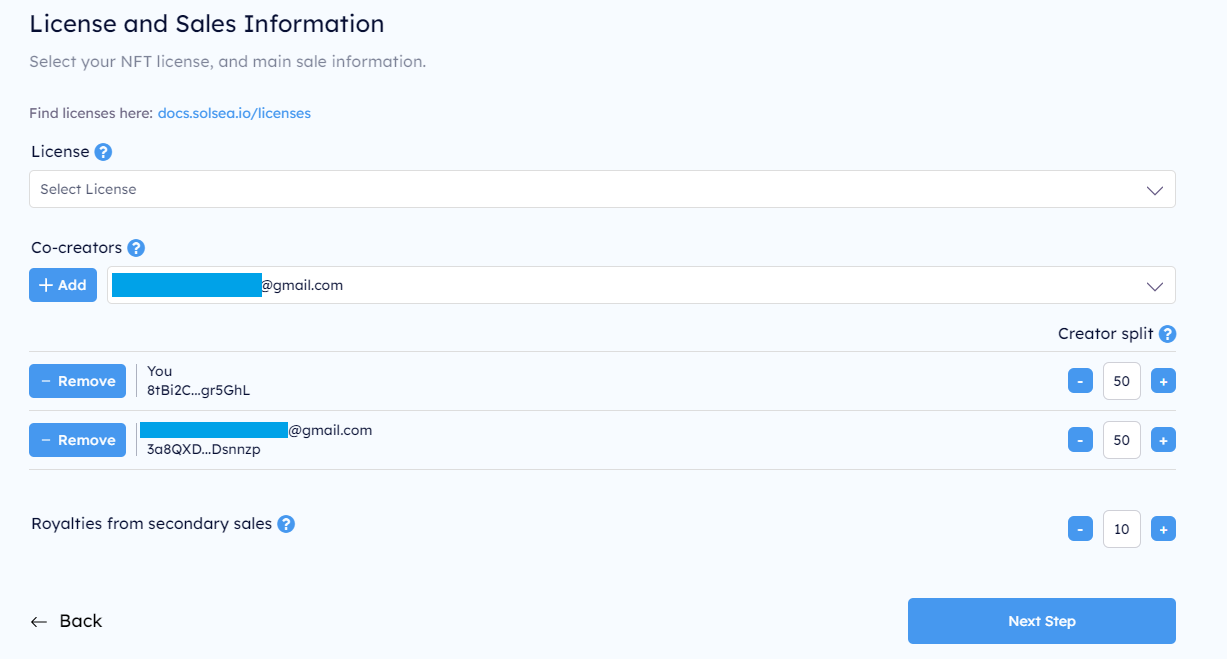The height and width of the screenshot is (659, 1227).
Task: Increase your creator split with plus
Action: pyautogui.click(x=1163, y=381)
